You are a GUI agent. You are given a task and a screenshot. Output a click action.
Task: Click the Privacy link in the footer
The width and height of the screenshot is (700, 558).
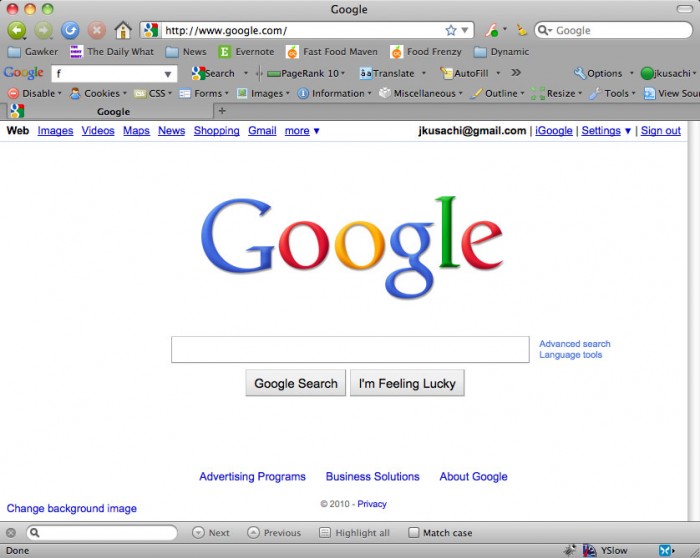tap(371, 504)
